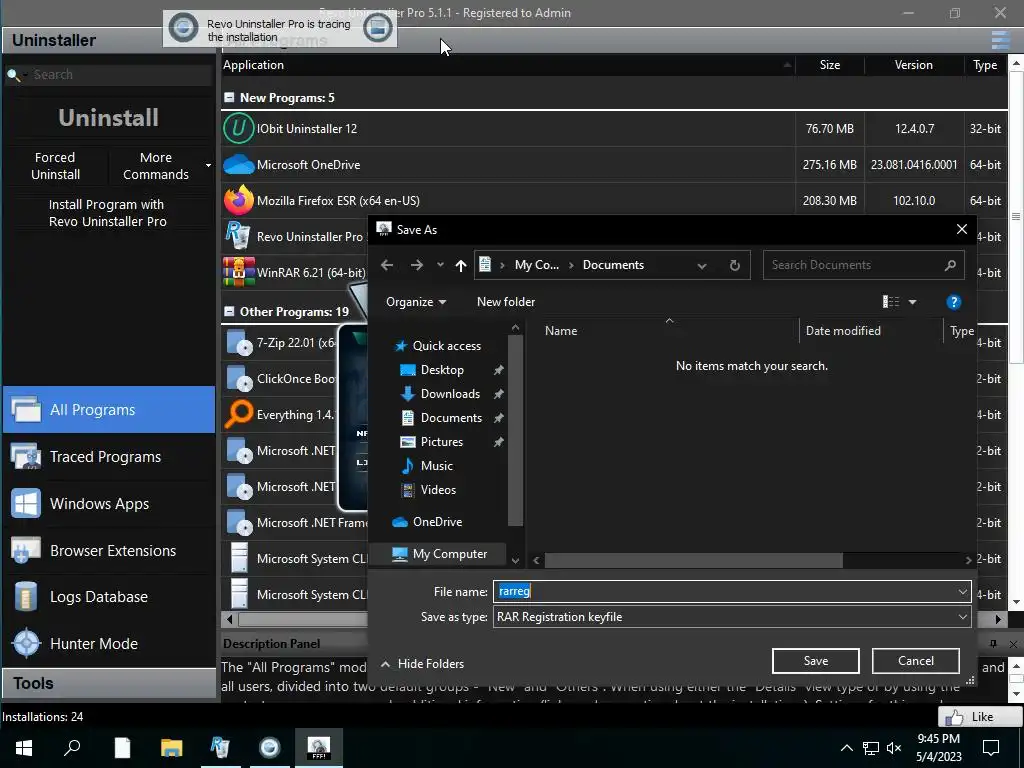Open Revo hamburger menu icon
Screen dimensions: 1024x768
[x=1000, y=40]
